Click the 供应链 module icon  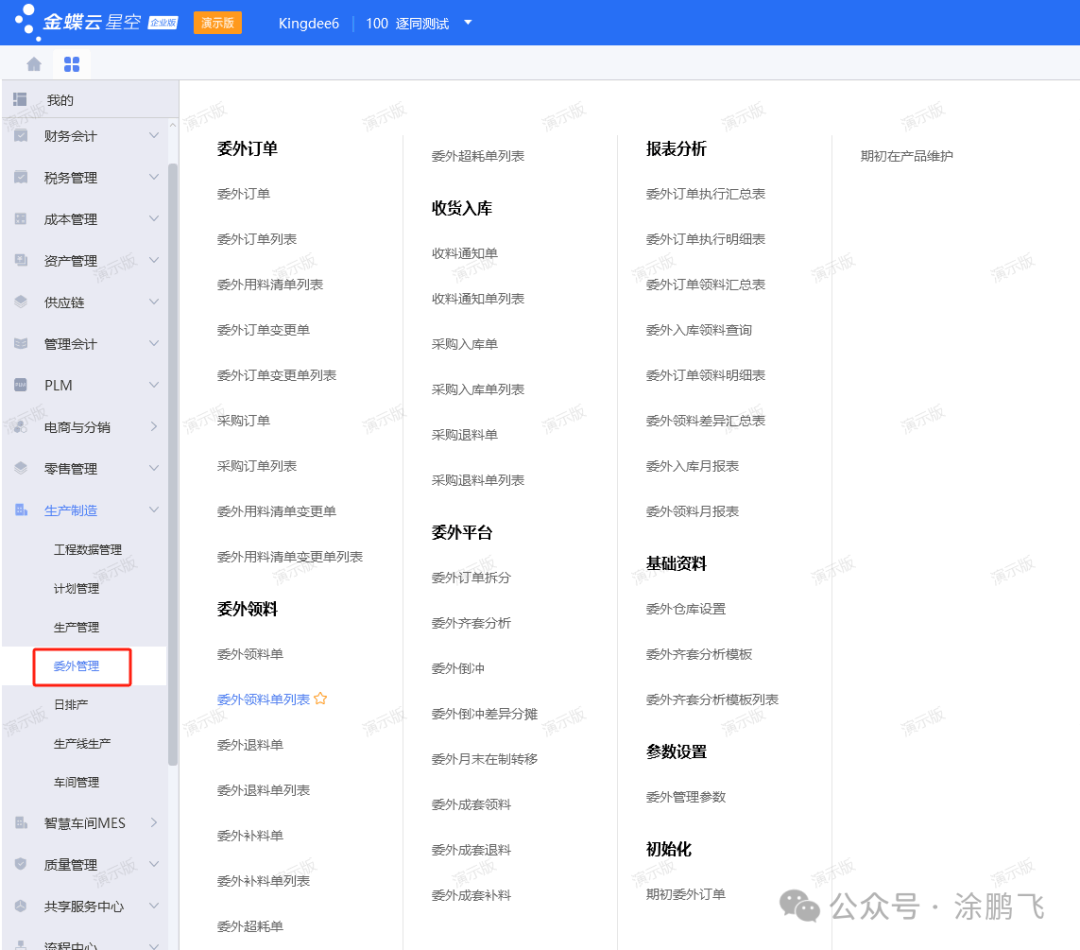click(21, 302)
